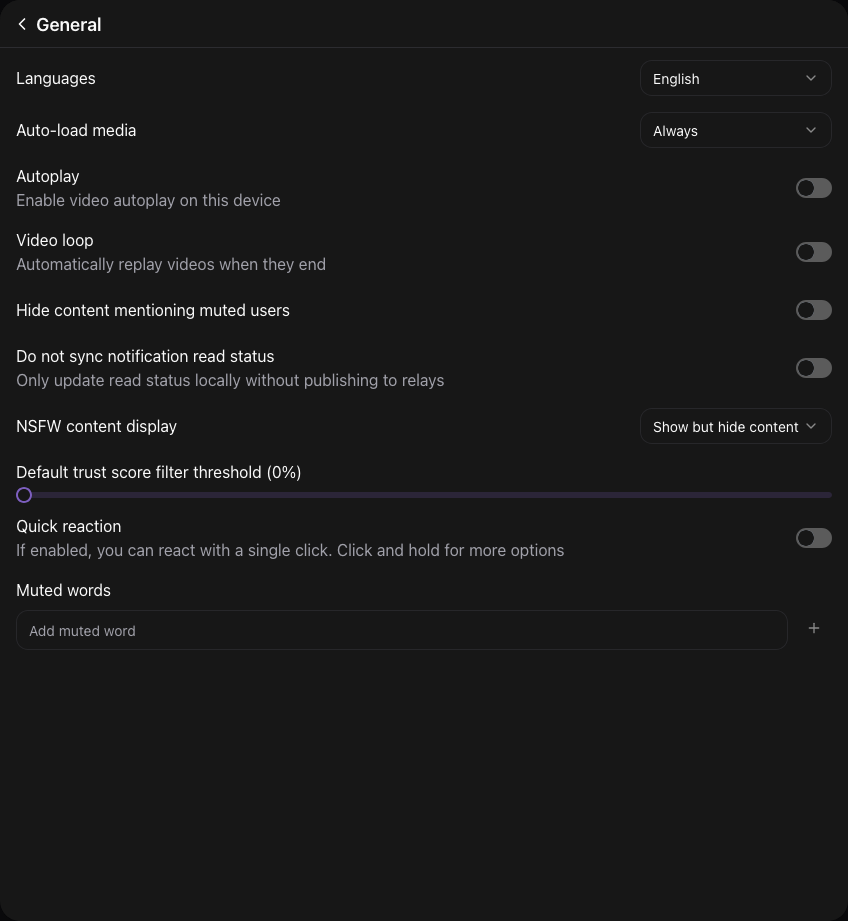Click the trust score slider handle
848x921 pixels.
[x=24, y=495]
